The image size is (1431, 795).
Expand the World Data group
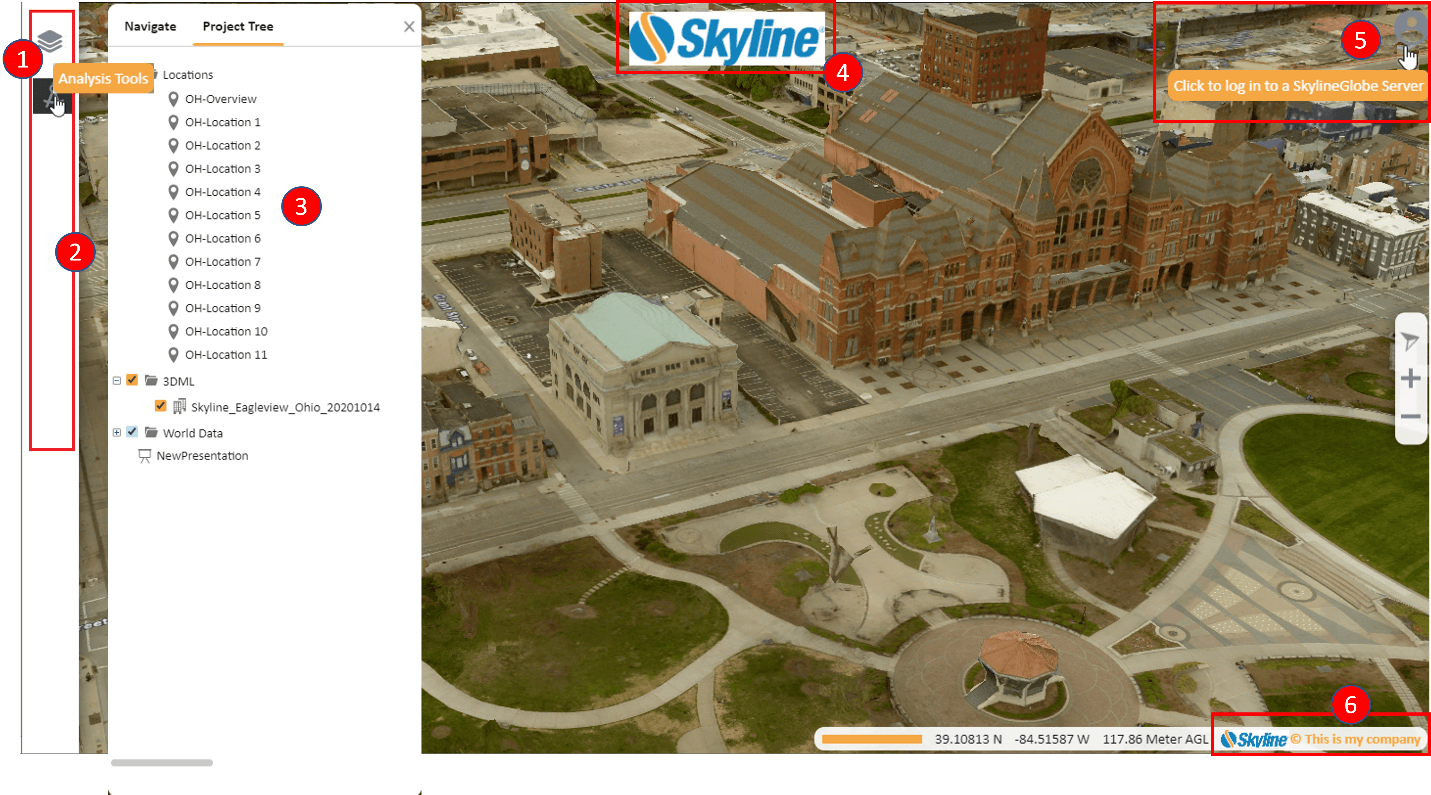click(117, 432)
